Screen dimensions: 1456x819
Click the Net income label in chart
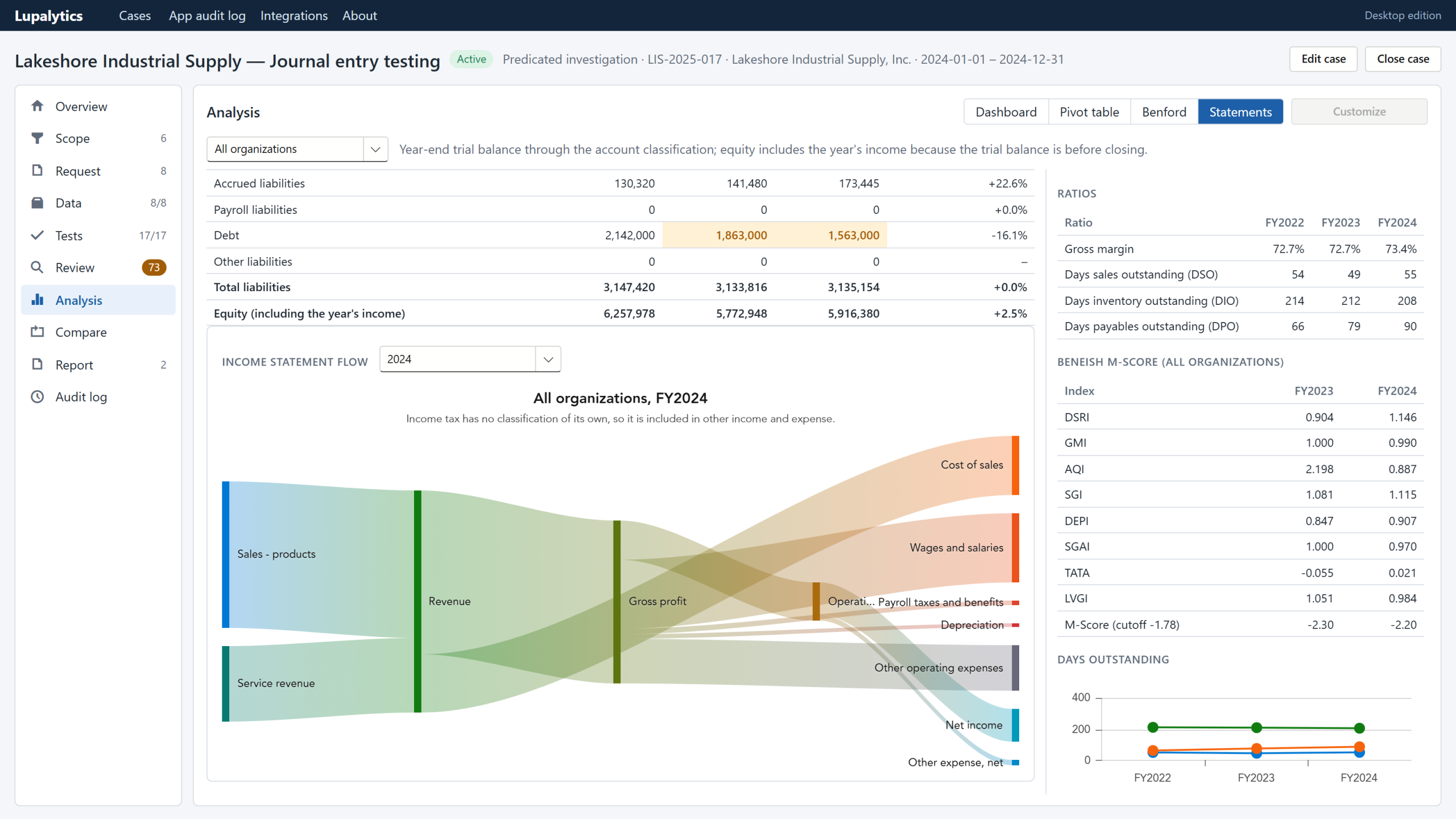point(974,725)
